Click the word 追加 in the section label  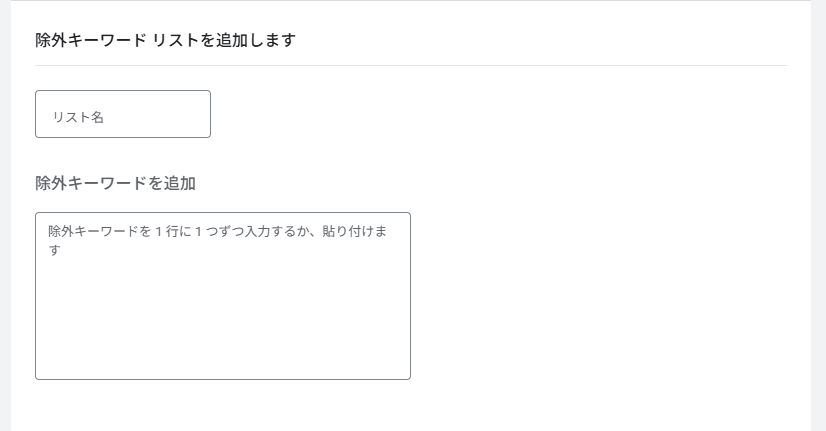[180, 183]
